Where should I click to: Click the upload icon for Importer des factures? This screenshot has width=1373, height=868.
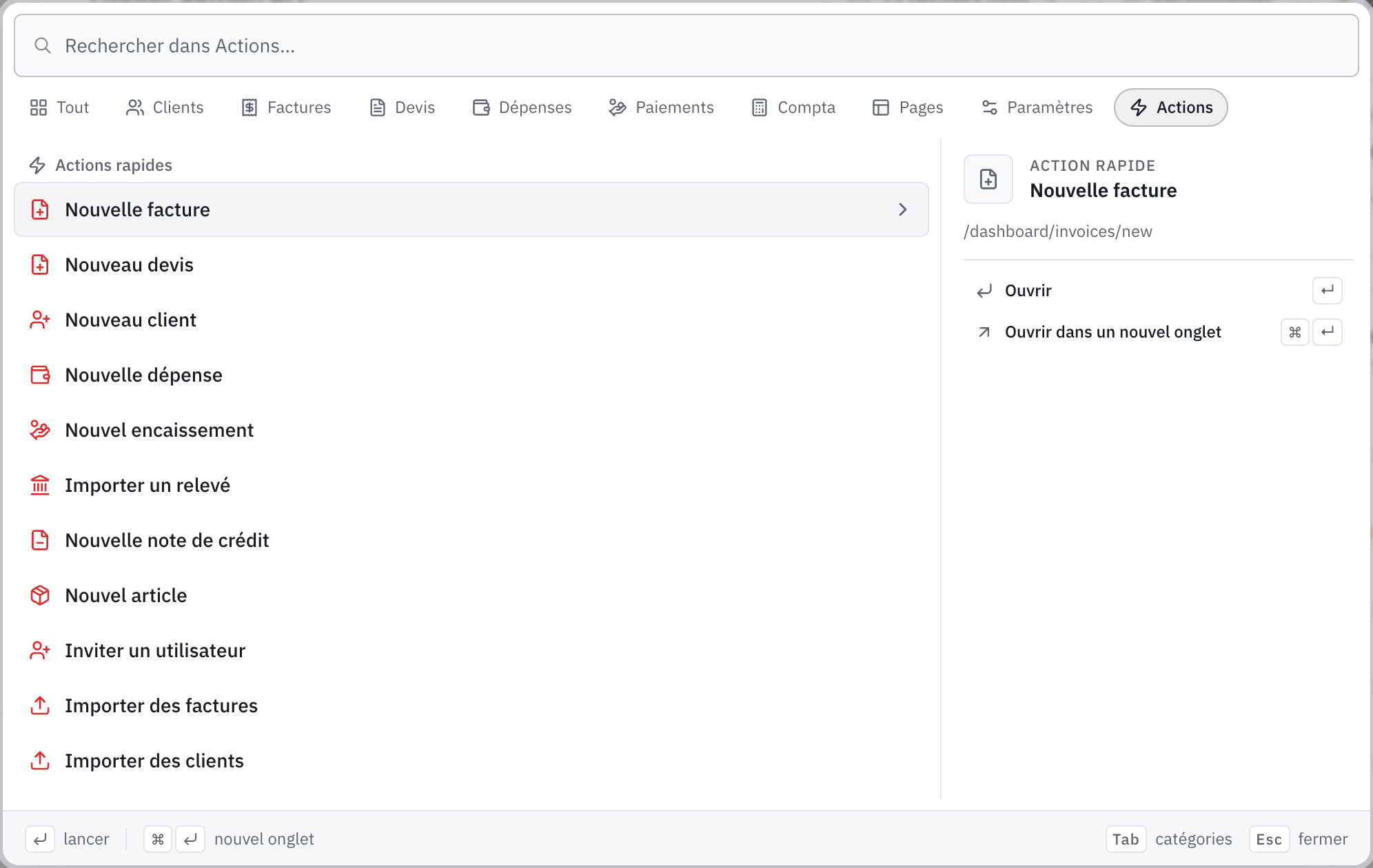40,705
